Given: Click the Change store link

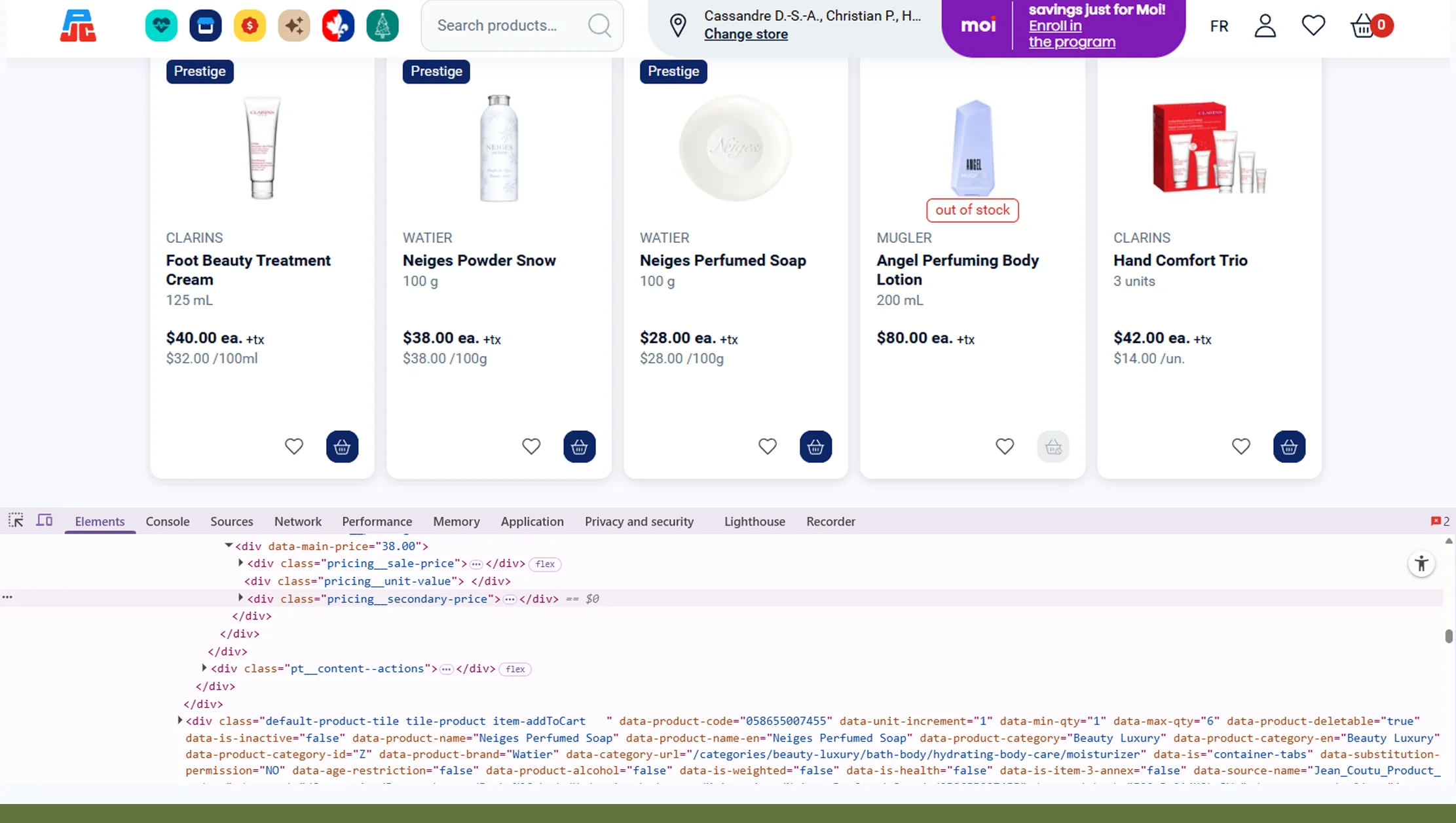Looking at the screenshot, I should [746, 35].
